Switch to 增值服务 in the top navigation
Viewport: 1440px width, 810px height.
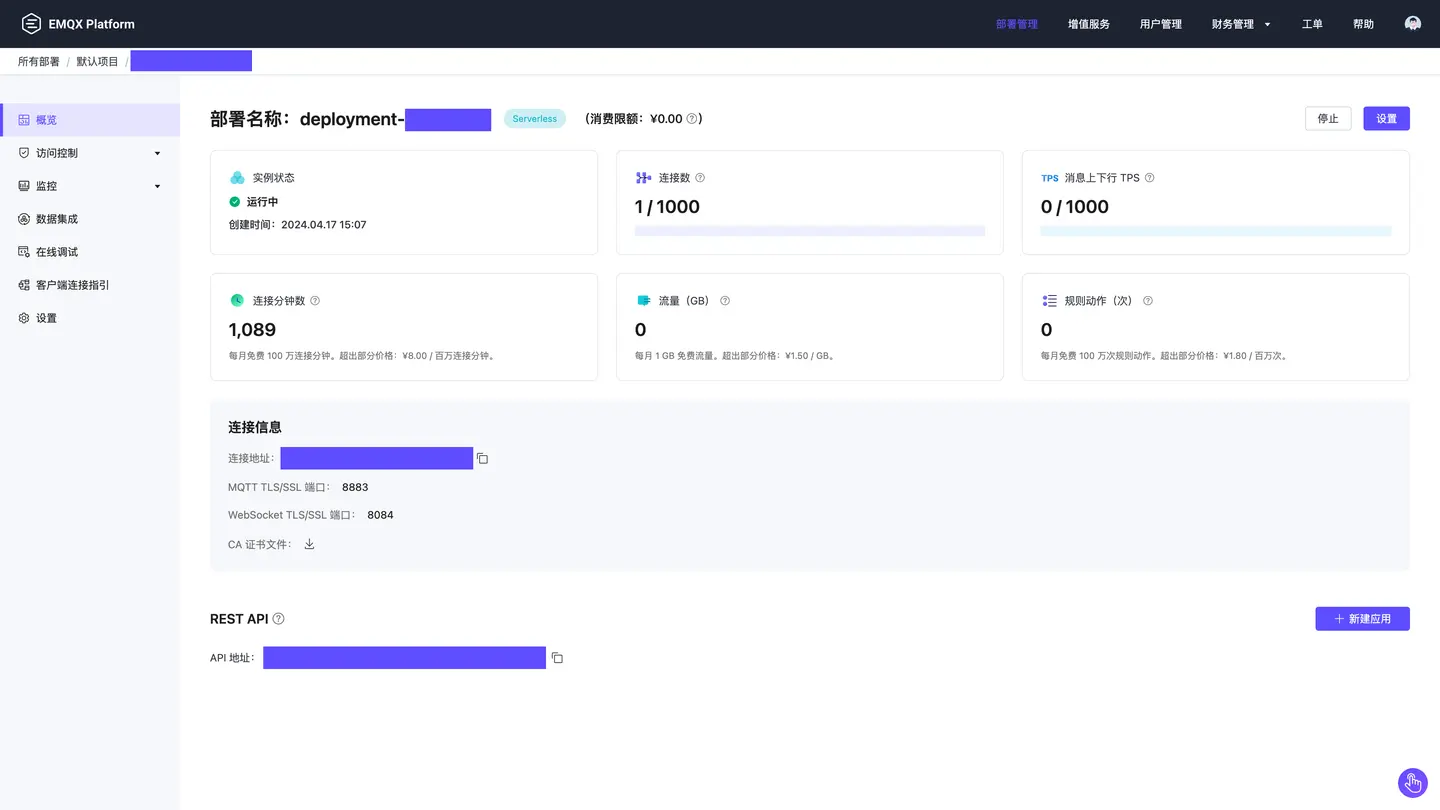[x=1089, y=23]
